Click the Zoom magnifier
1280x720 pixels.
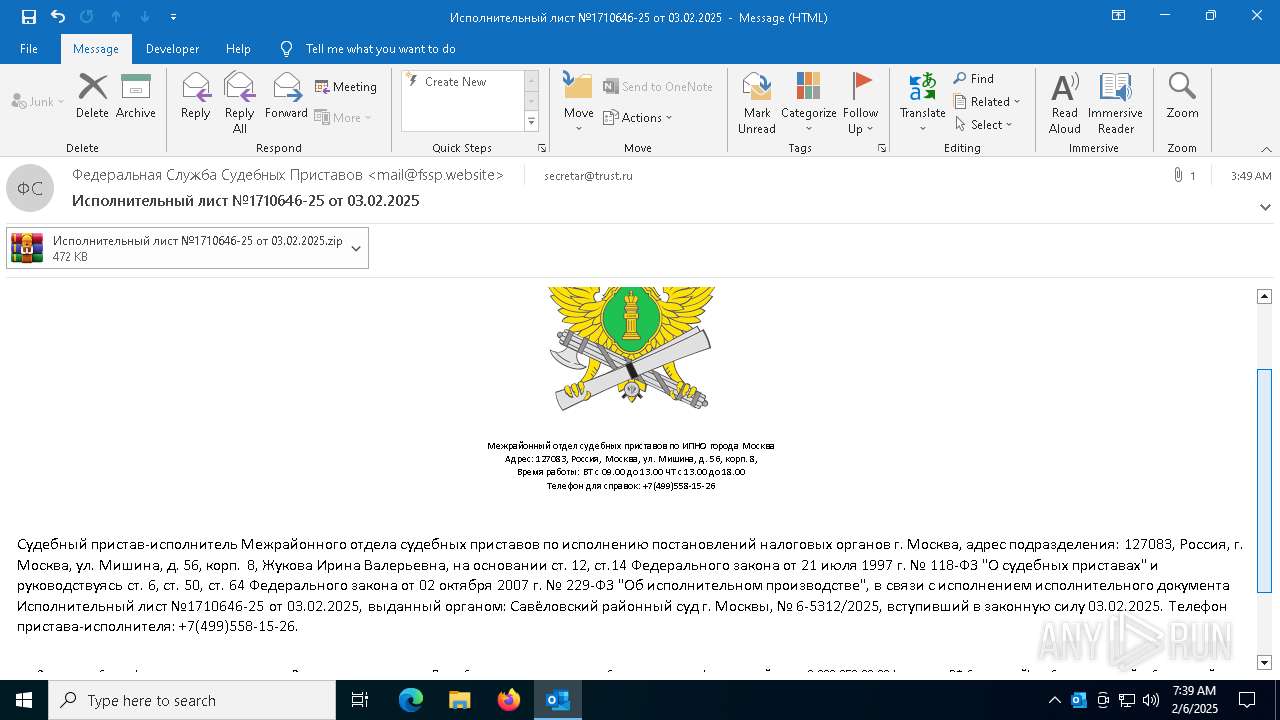click(1182, 97)
